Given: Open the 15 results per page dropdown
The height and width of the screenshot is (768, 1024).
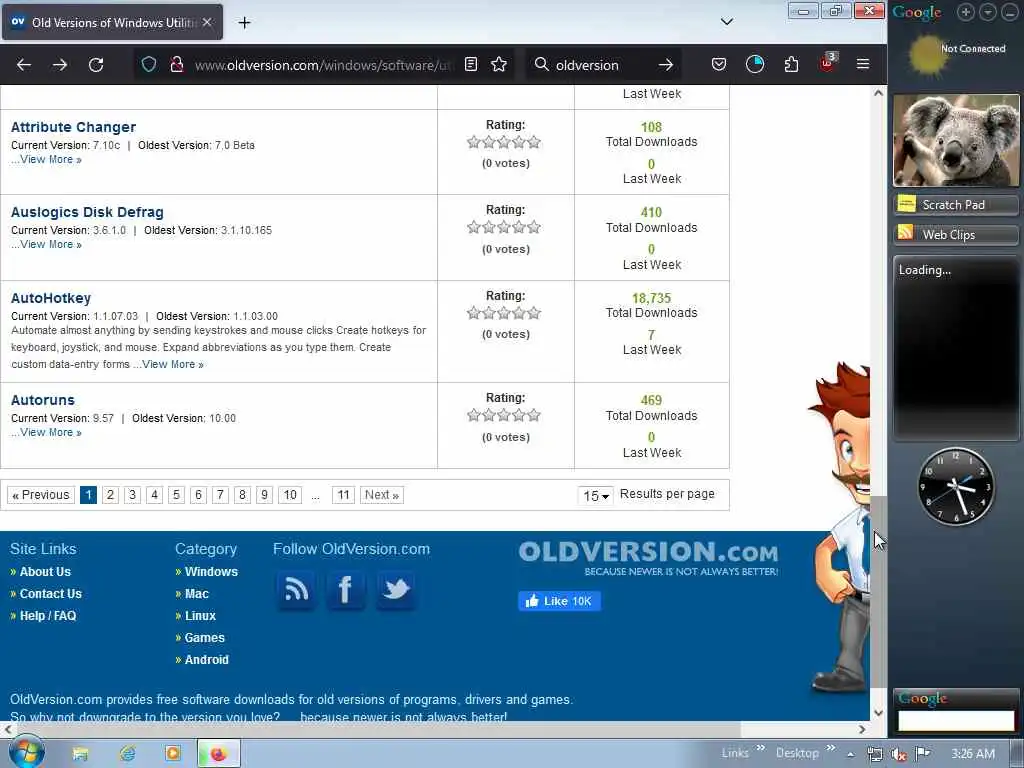Looking at the screenshot, I should [x=596, y=496].
